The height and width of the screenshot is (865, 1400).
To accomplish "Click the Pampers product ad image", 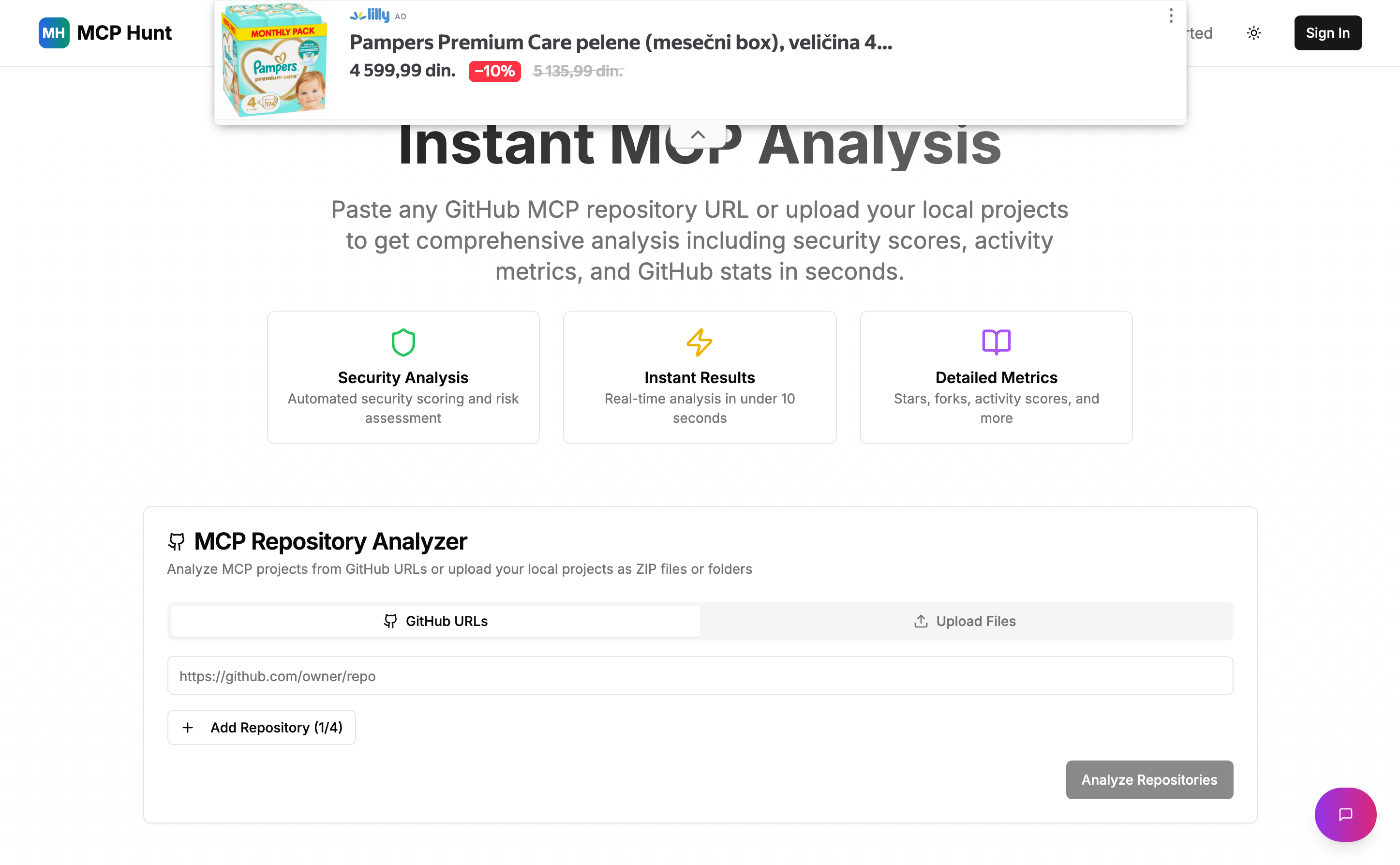I will pos(275,60).
